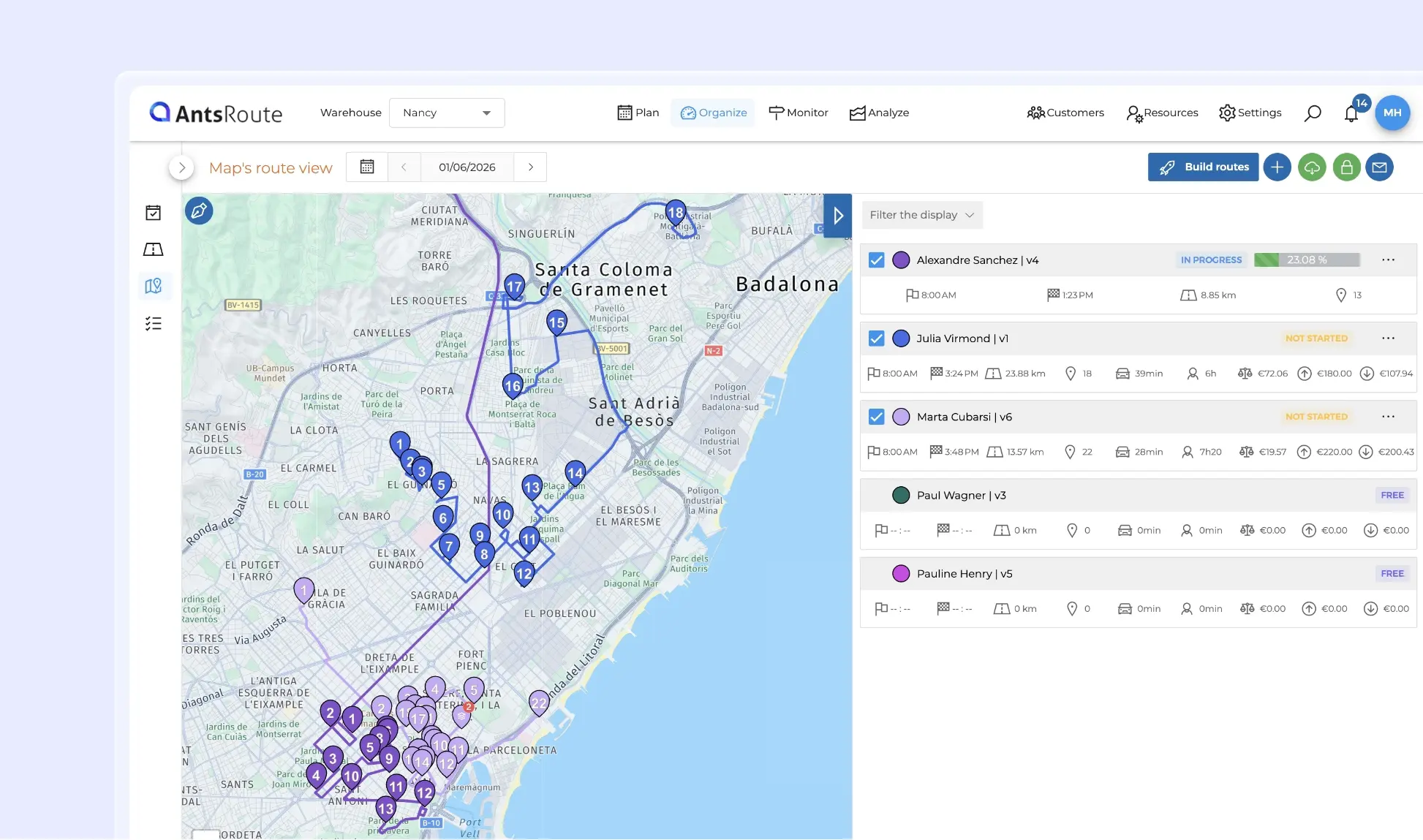Click Pauline Henry magenta color swatch
1423x840 pixels.
coord(901,573)
